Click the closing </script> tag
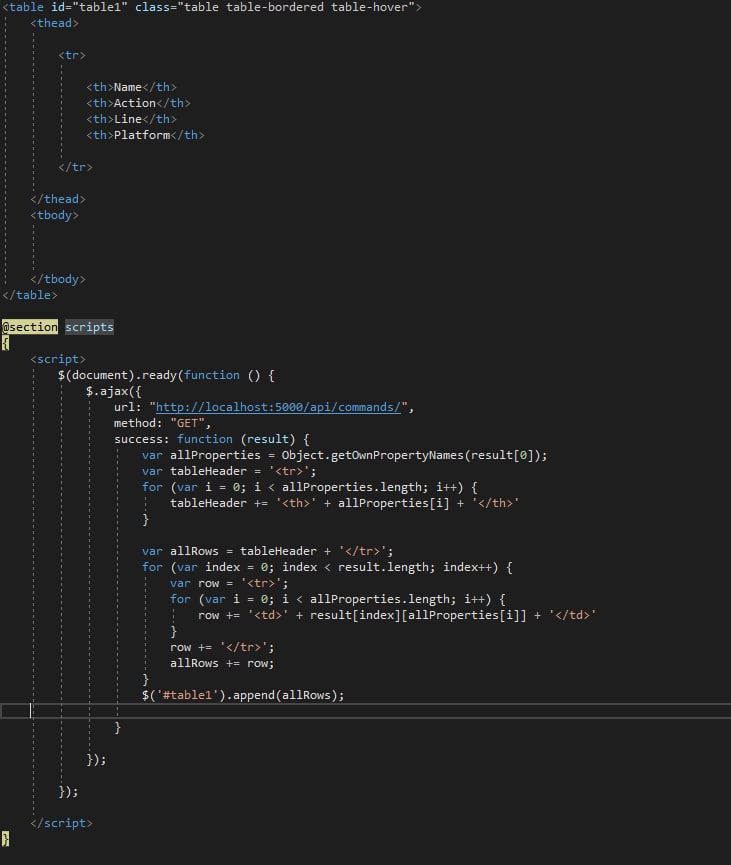731x865 pixels. click(x=61, y=823)
